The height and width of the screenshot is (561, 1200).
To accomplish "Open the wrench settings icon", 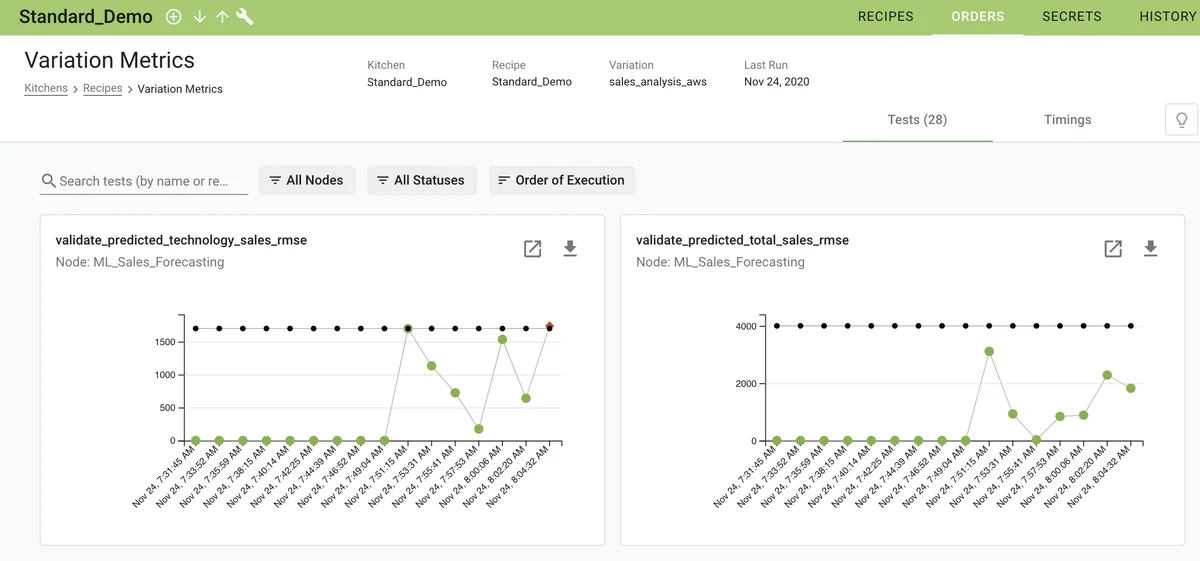I will pyautogui.click(x=244, y=17).
